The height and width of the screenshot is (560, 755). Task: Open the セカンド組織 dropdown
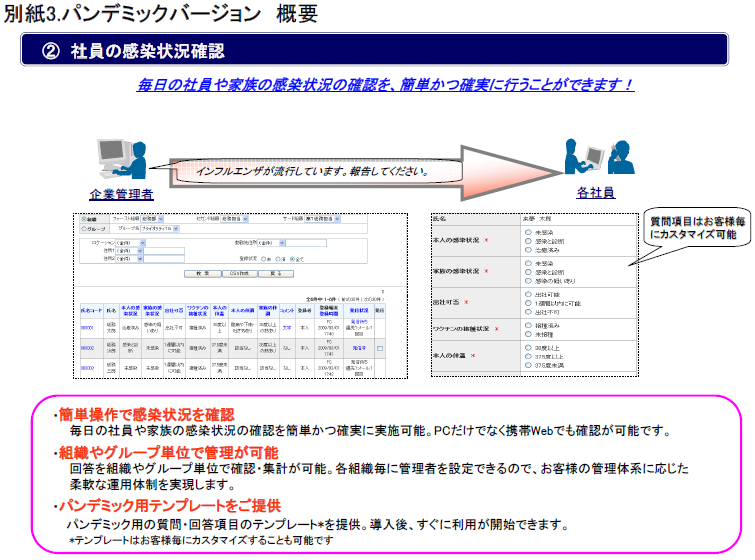click(234, 219)
